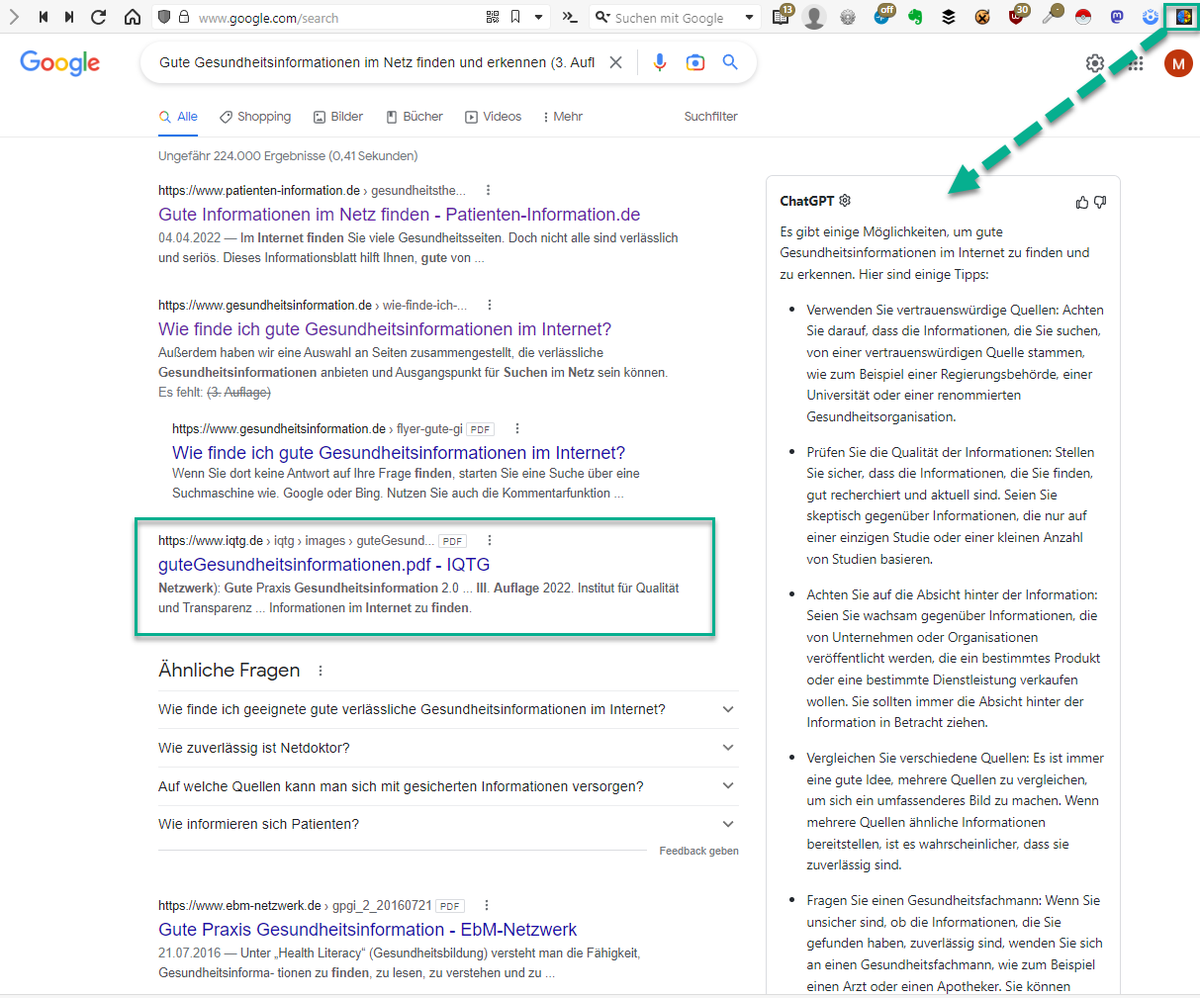The height and width of the screenshot is (998, 1200).
Task: Open guteGesundheitsinformationen.pdf IQTG result
Action: point(324,565)
